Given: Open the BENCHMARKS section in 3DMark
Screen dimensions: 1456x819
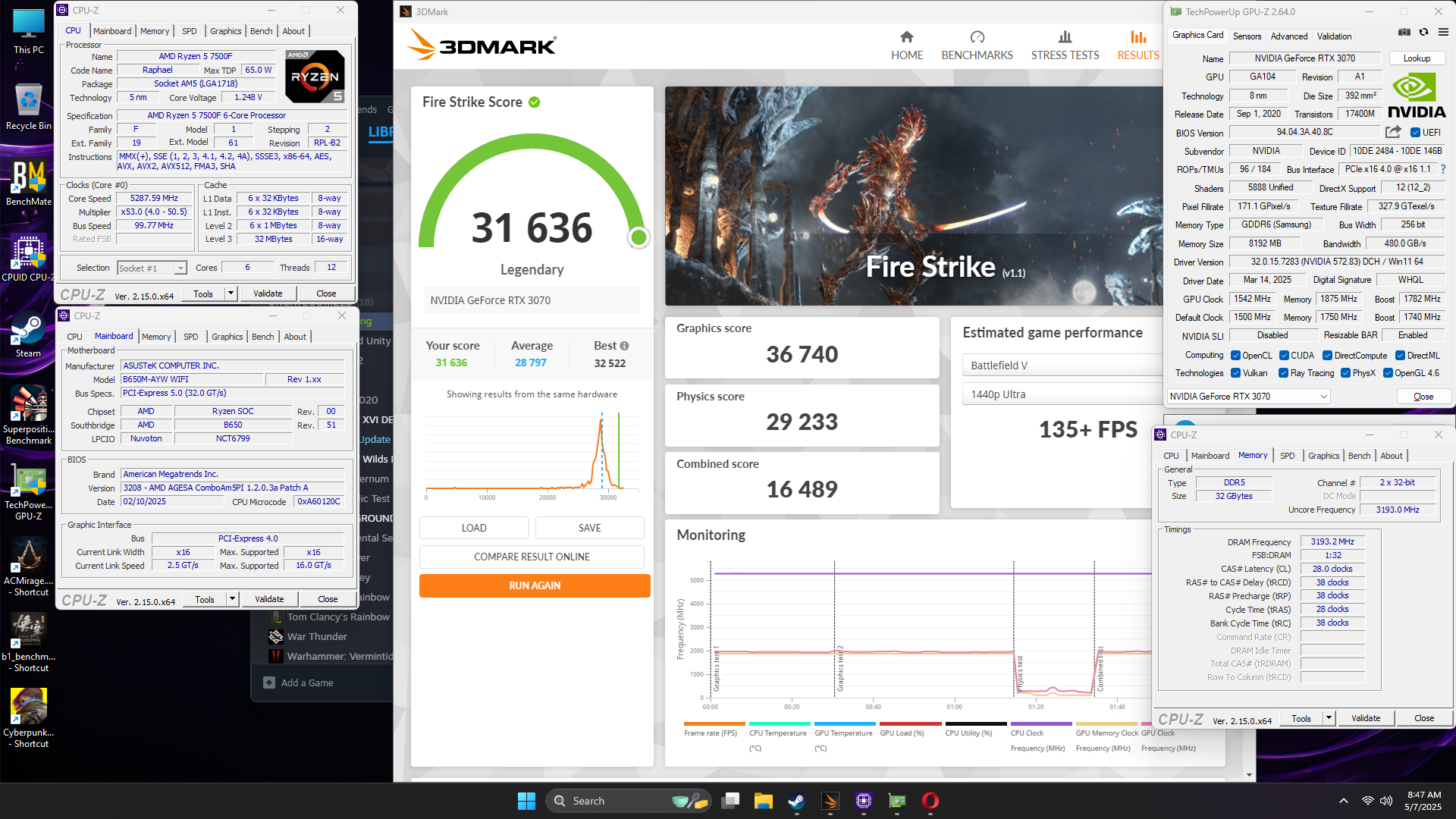Looking at the screenshot, I should point(977,45).
